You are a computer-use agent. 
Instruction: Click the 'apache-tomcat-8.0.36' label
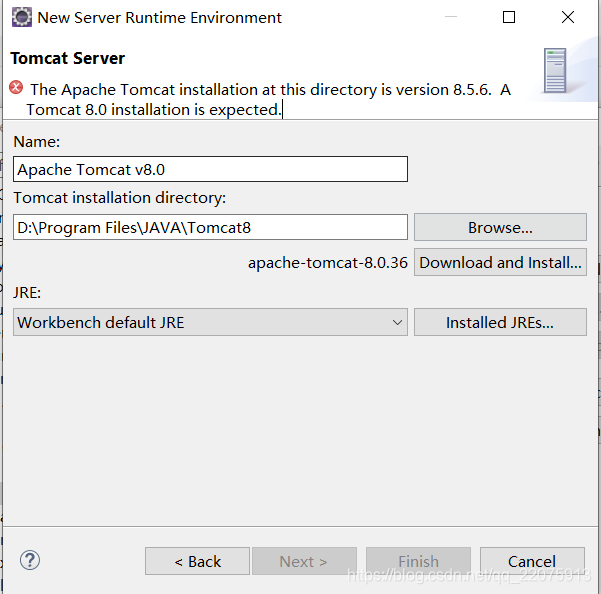pos(328,263)
